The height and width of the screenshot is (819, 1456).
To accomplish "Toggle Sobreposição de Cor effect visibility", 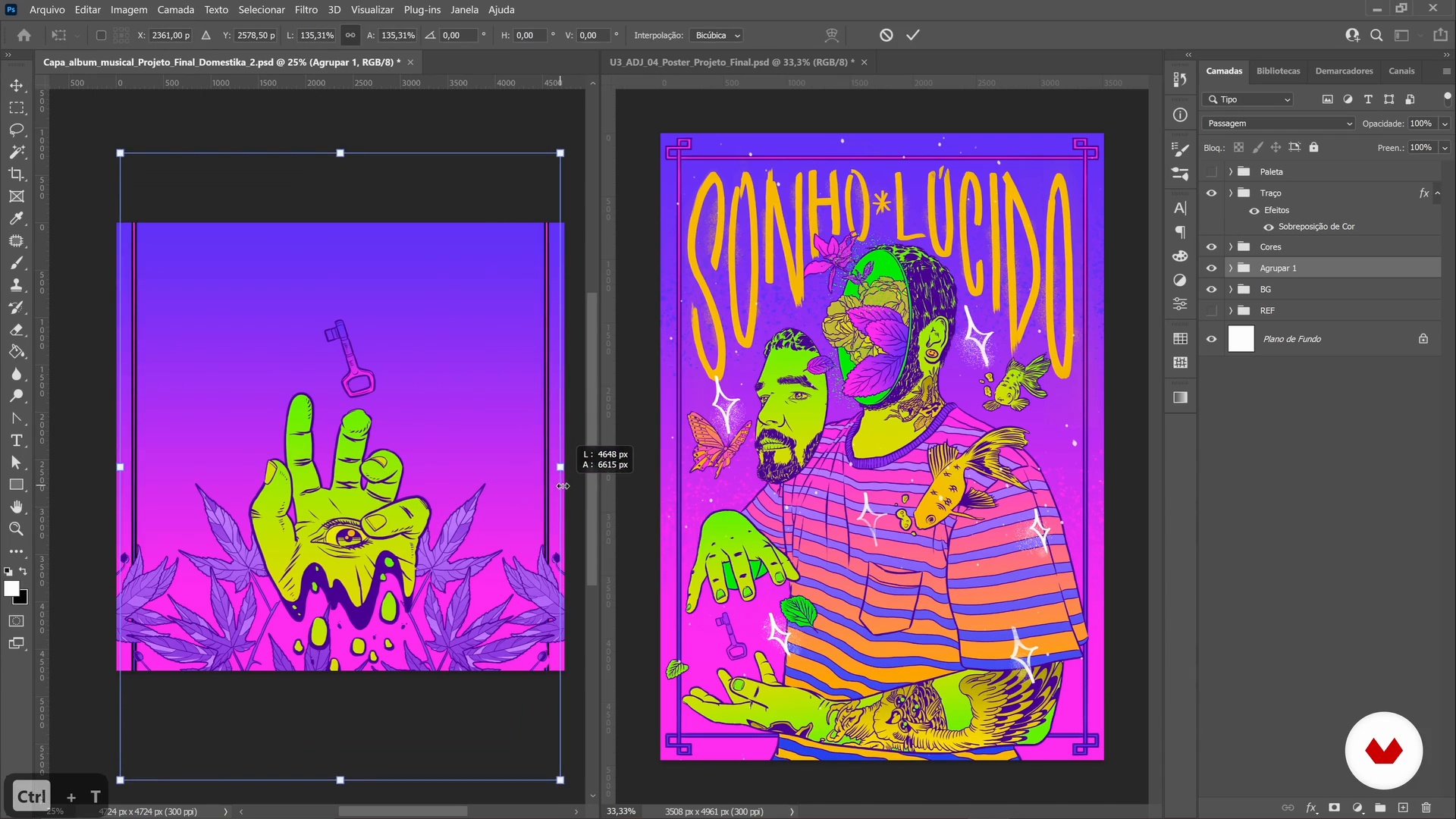I will coord(1269,227).
